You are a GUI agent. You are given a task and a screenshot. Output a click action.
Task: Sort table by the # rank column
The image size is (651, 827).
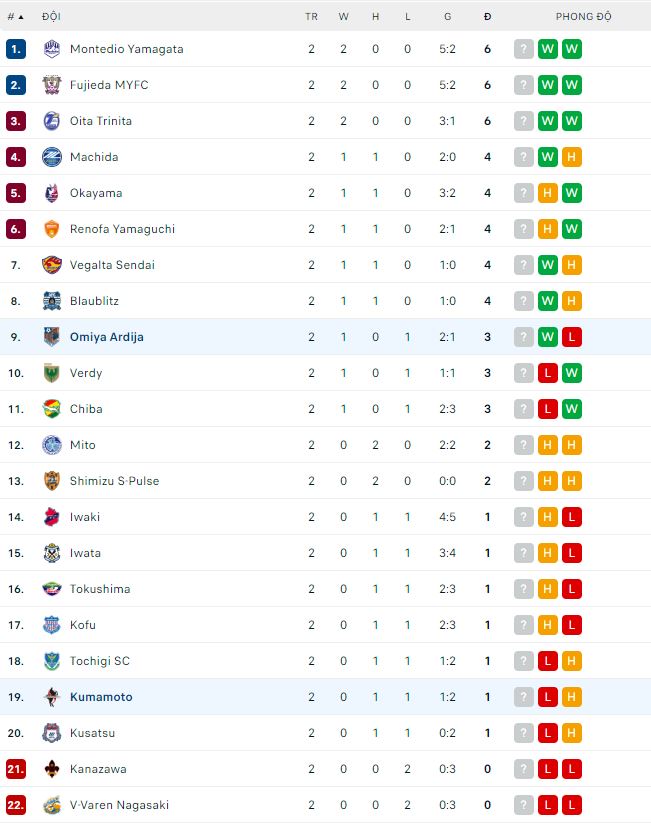coord(14,17)
